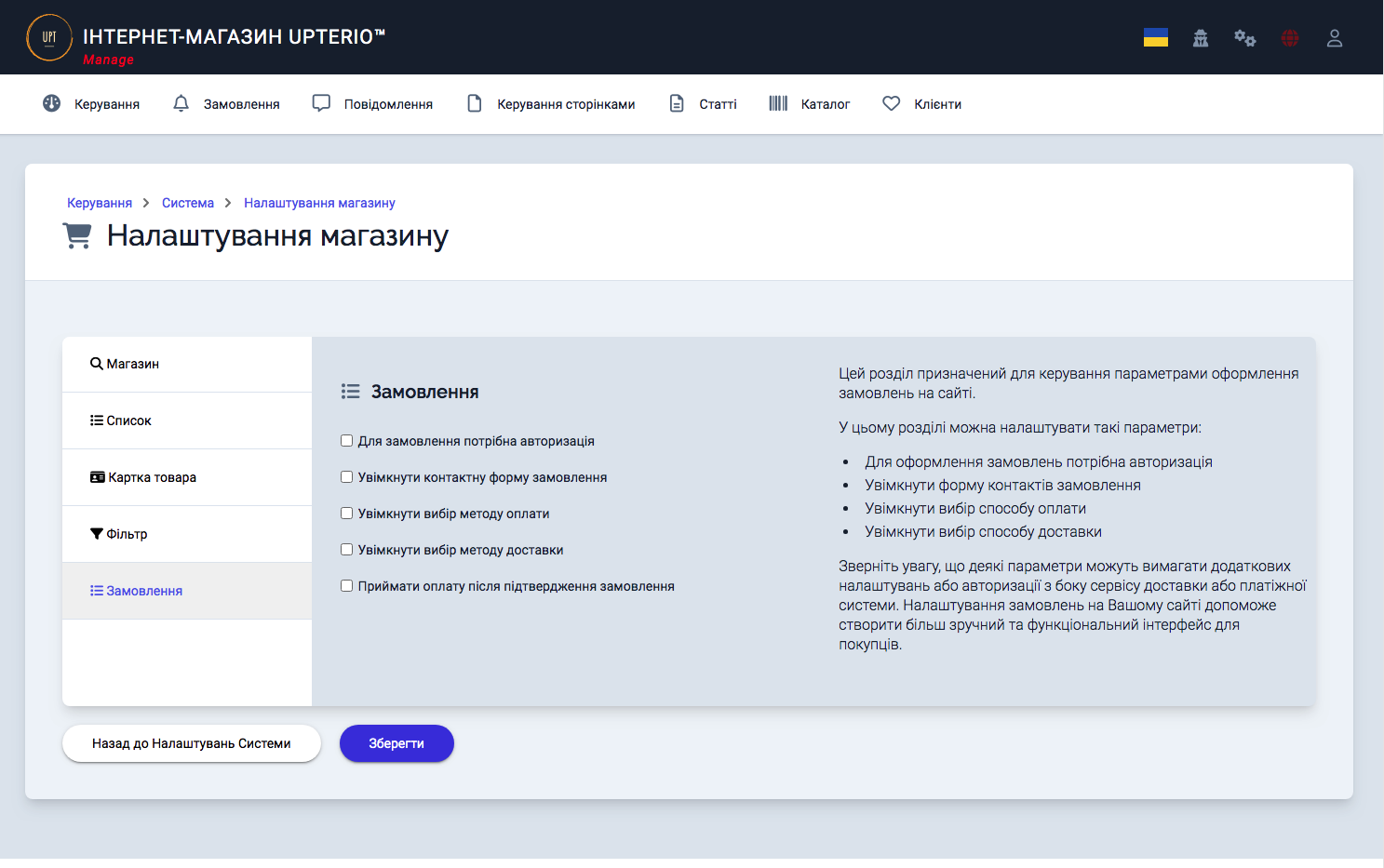Click bullet text Увімкнути форму контактів замовлення
1384x868 pixels.
(x=1002, y=485)
